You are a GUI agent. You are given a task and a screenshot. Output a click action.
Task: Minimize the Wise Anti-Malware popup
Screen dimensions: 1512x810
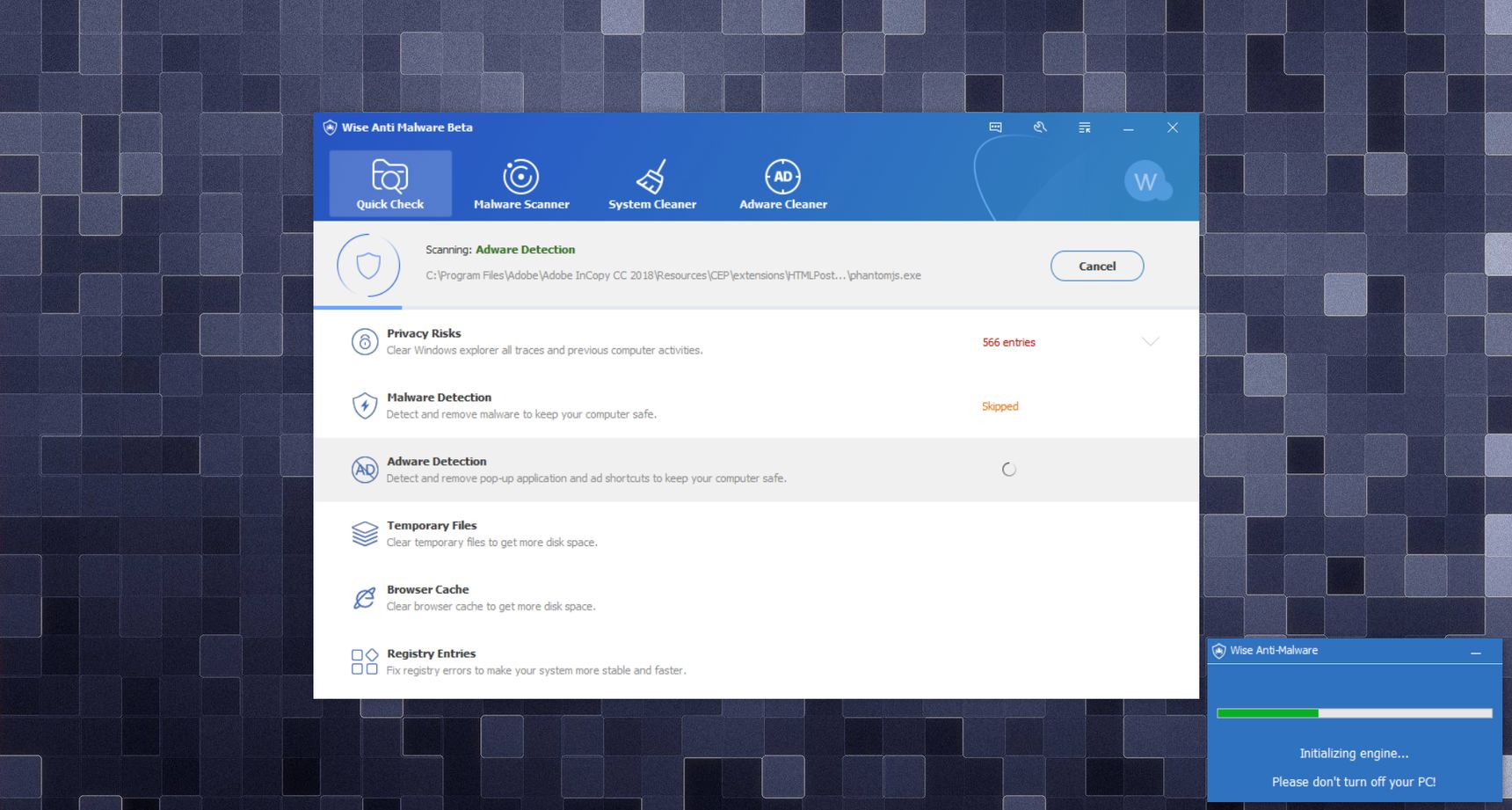pyautogui.click(x=1476, y=652)
